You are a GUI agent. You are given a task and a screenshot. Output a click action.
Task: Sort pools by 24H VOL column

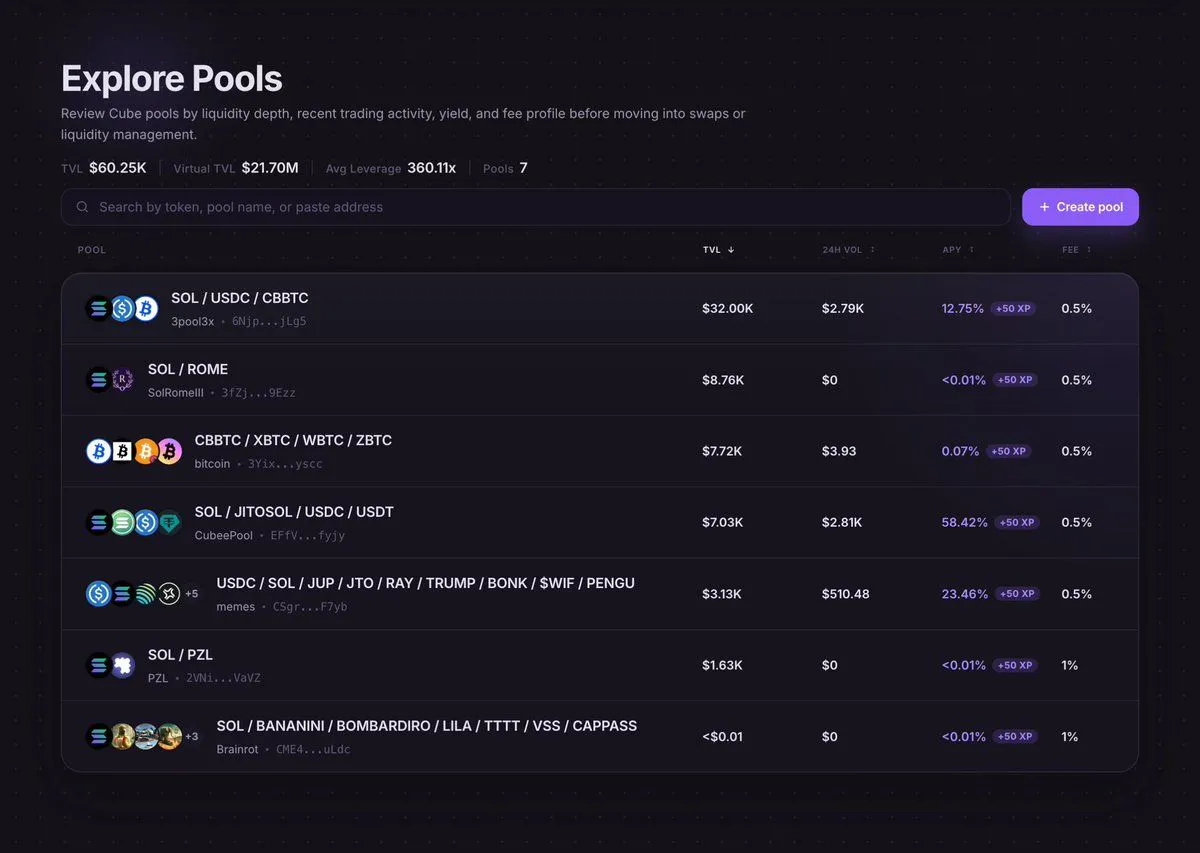848,250
